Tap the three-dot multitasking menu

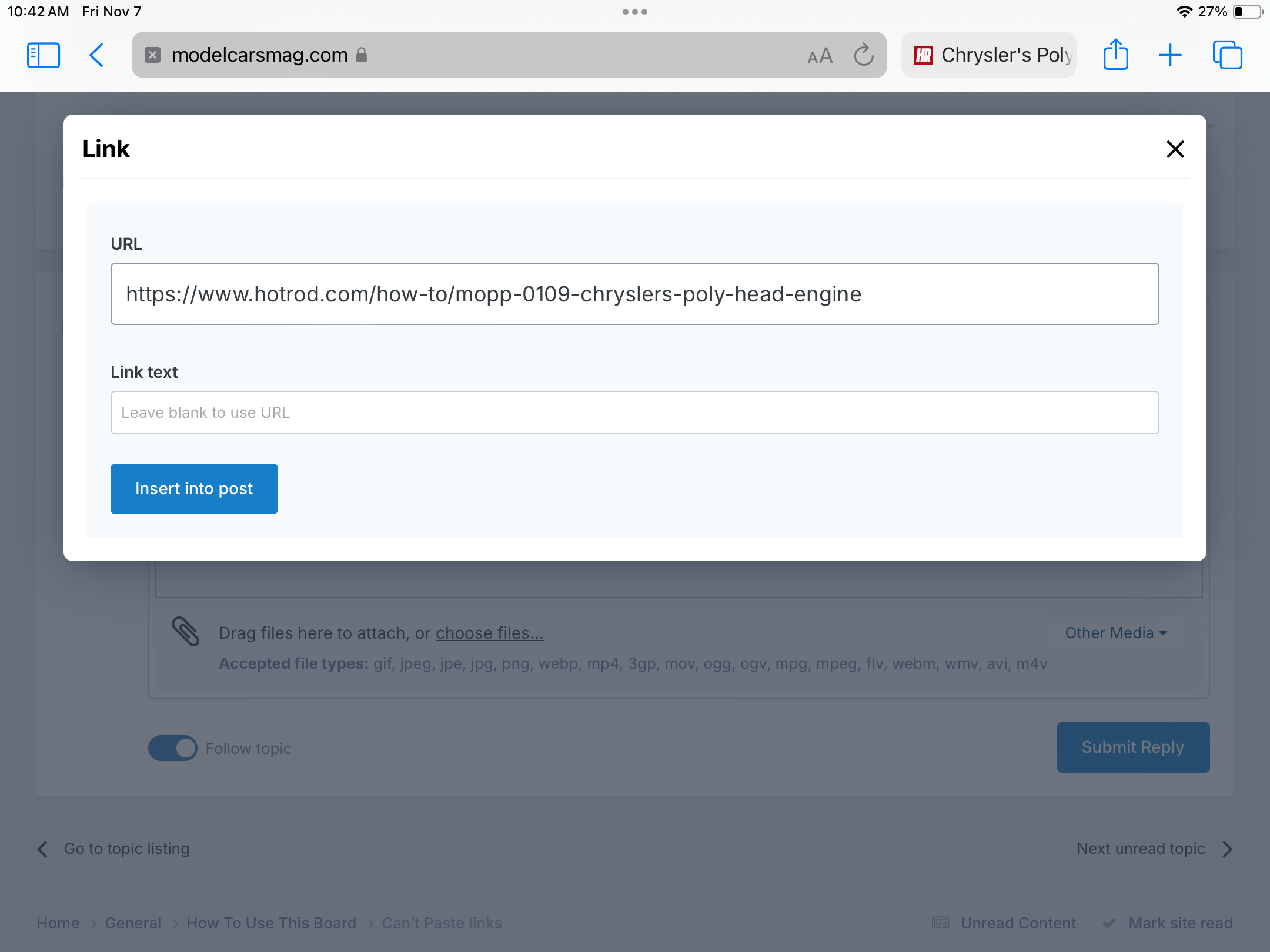pos(634,12)
